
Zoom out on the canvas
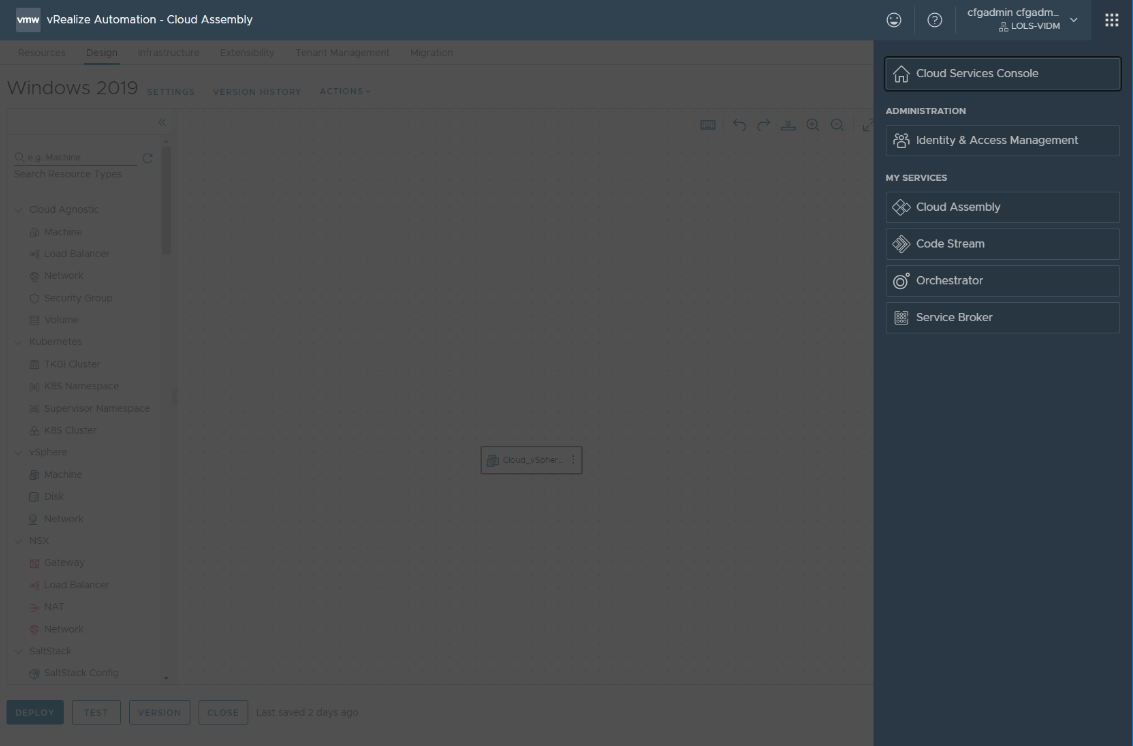pyautogui.click(x=837, y=125)
